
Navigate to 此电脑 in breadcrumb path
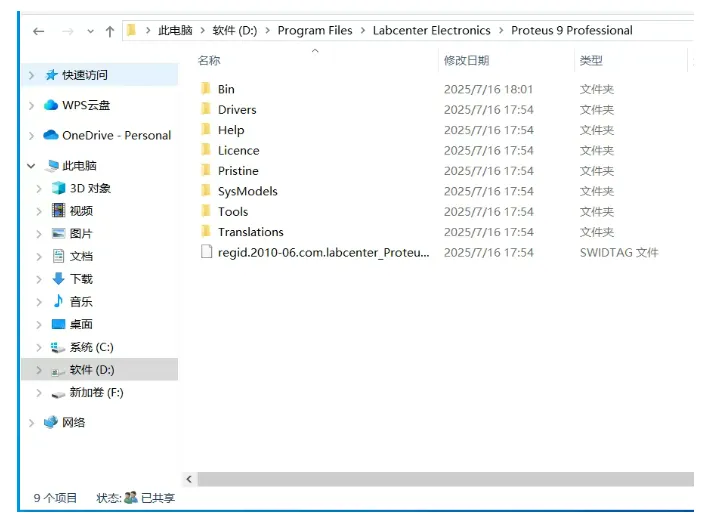[175, 31]
